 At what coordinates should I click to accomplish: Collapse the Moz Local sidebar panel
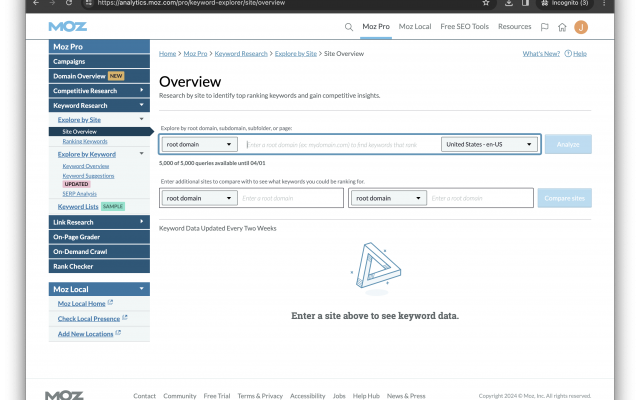[x=142, y=289]
